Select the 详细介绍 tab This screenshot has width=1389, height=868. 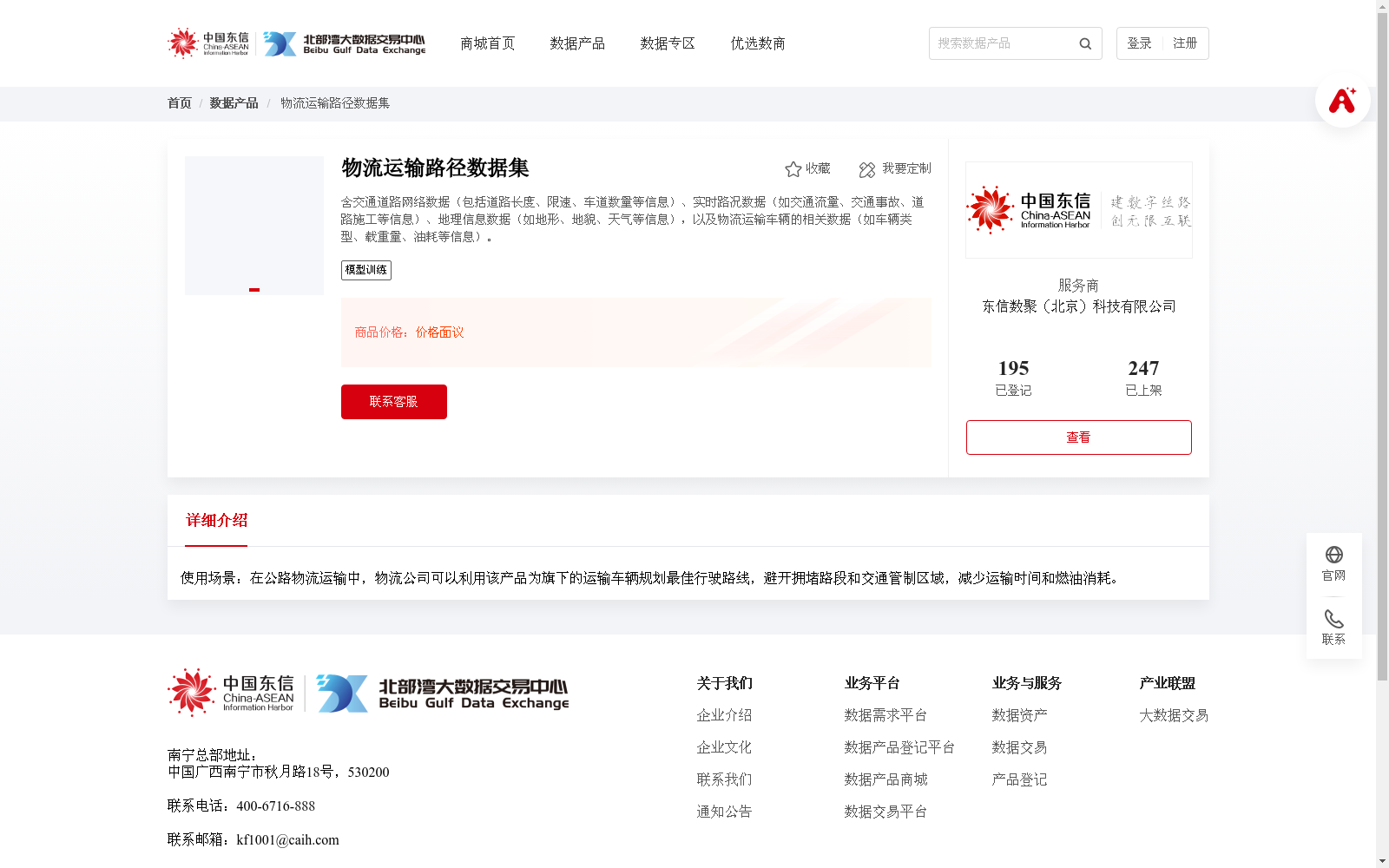pos(216,521)
